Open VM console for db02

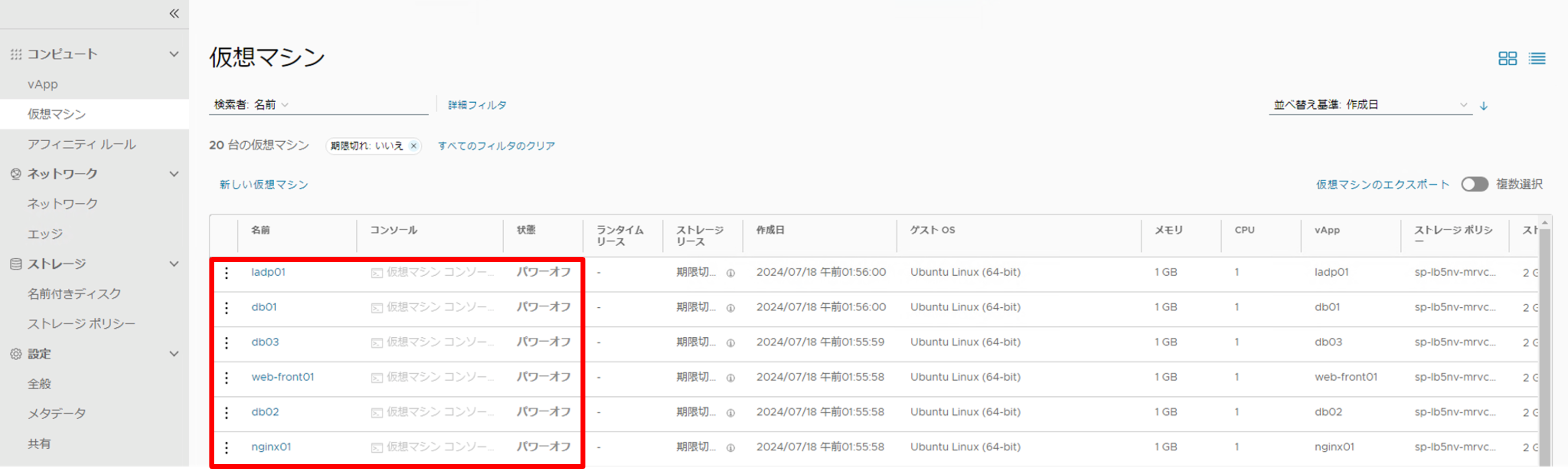[433, 412]
